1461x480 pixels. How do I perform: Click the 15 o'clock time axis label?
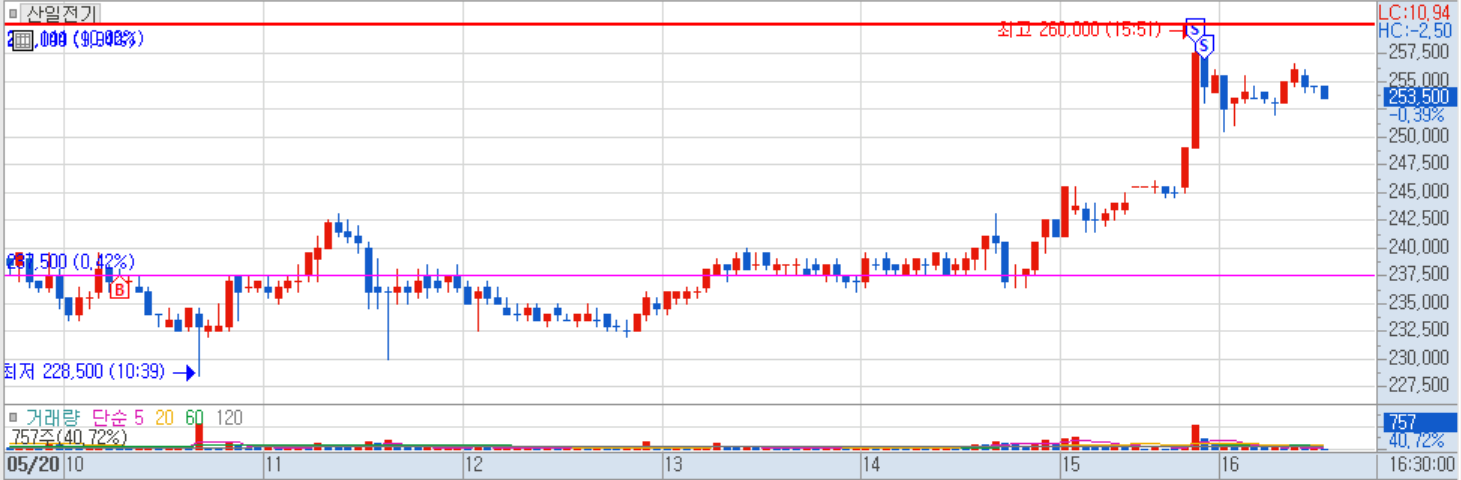(1071, 465)
